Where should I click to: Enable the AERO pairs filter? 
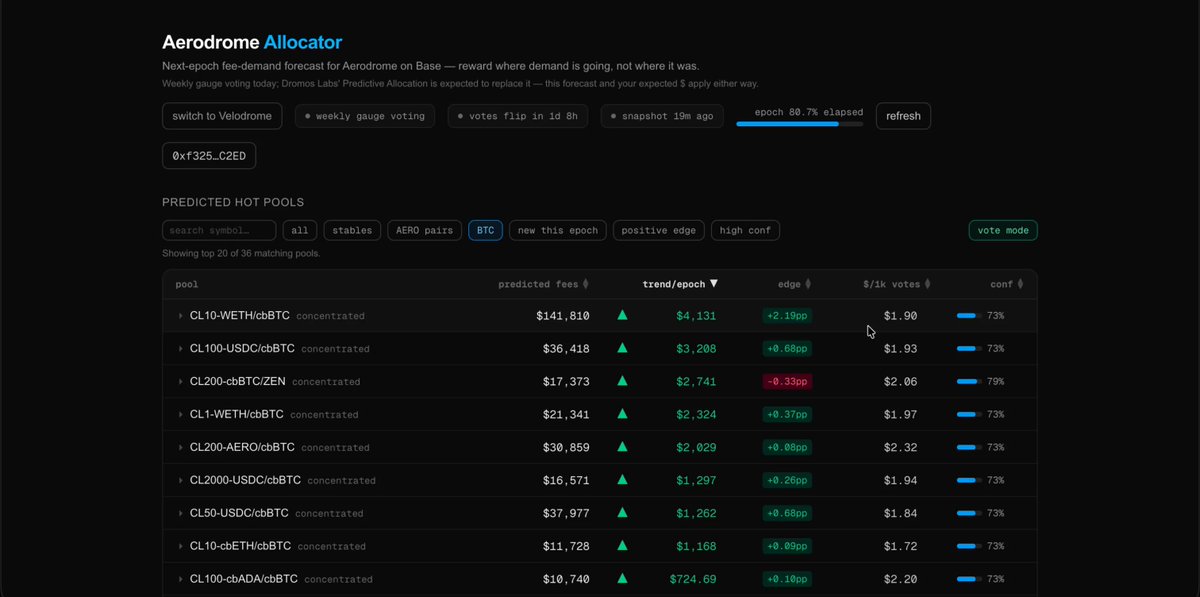424,230
